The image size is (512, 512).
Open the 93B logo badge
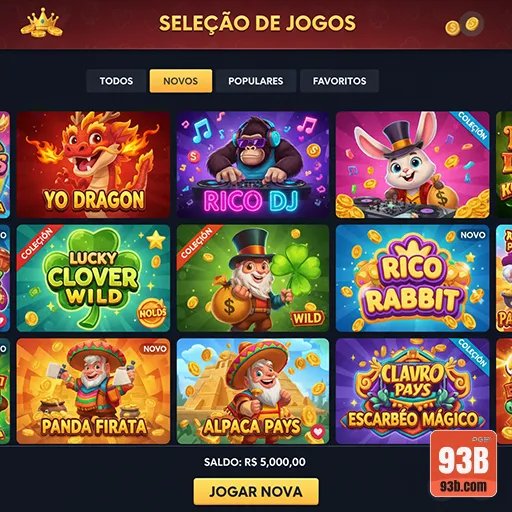click(463, 464)
